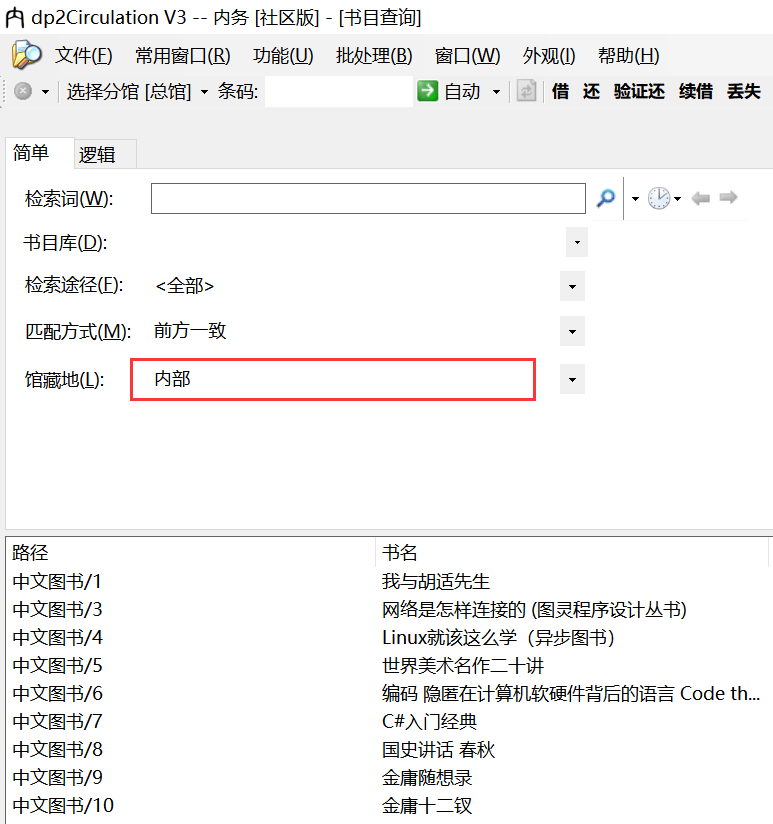
Task: Open dropdown arrow beside the stop icon
Action: tap(45, 92)
